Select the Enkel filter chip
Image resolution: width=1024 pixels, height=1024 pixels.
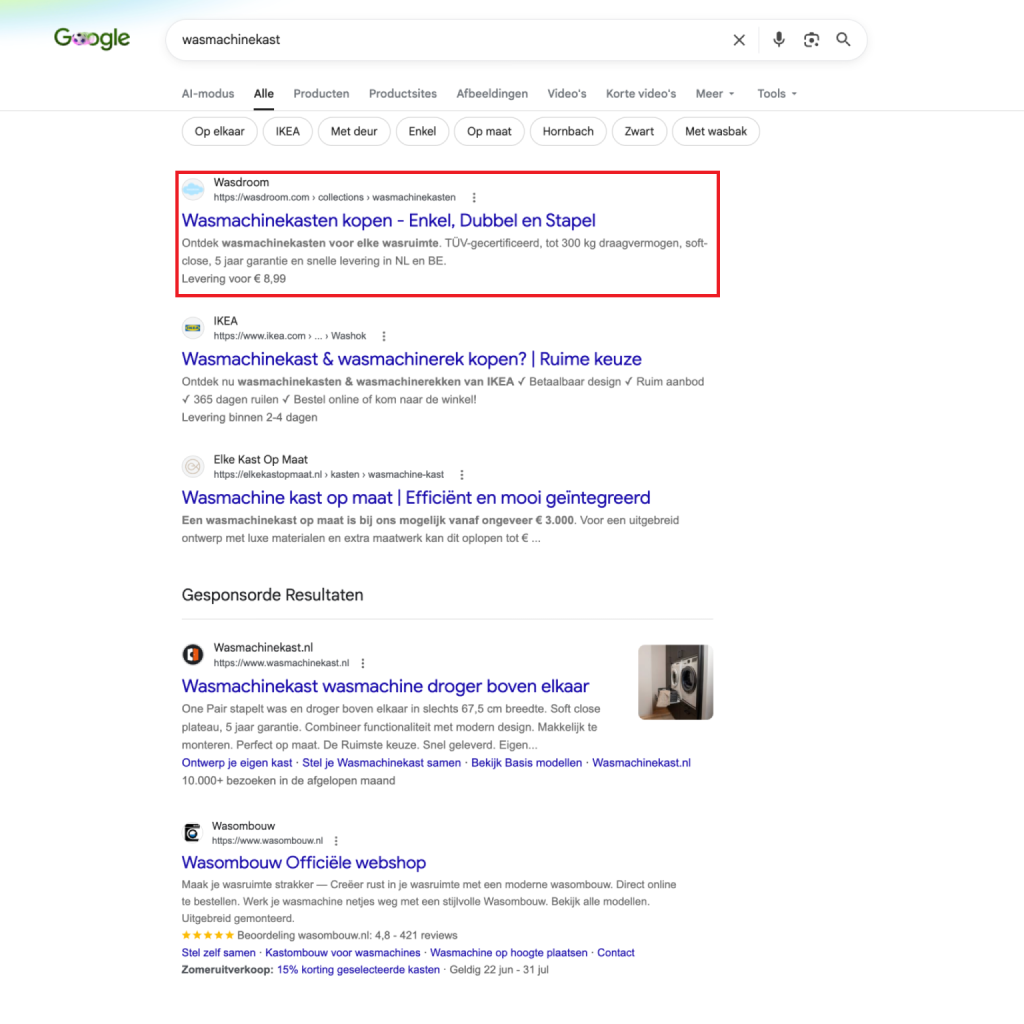(422, 131)
